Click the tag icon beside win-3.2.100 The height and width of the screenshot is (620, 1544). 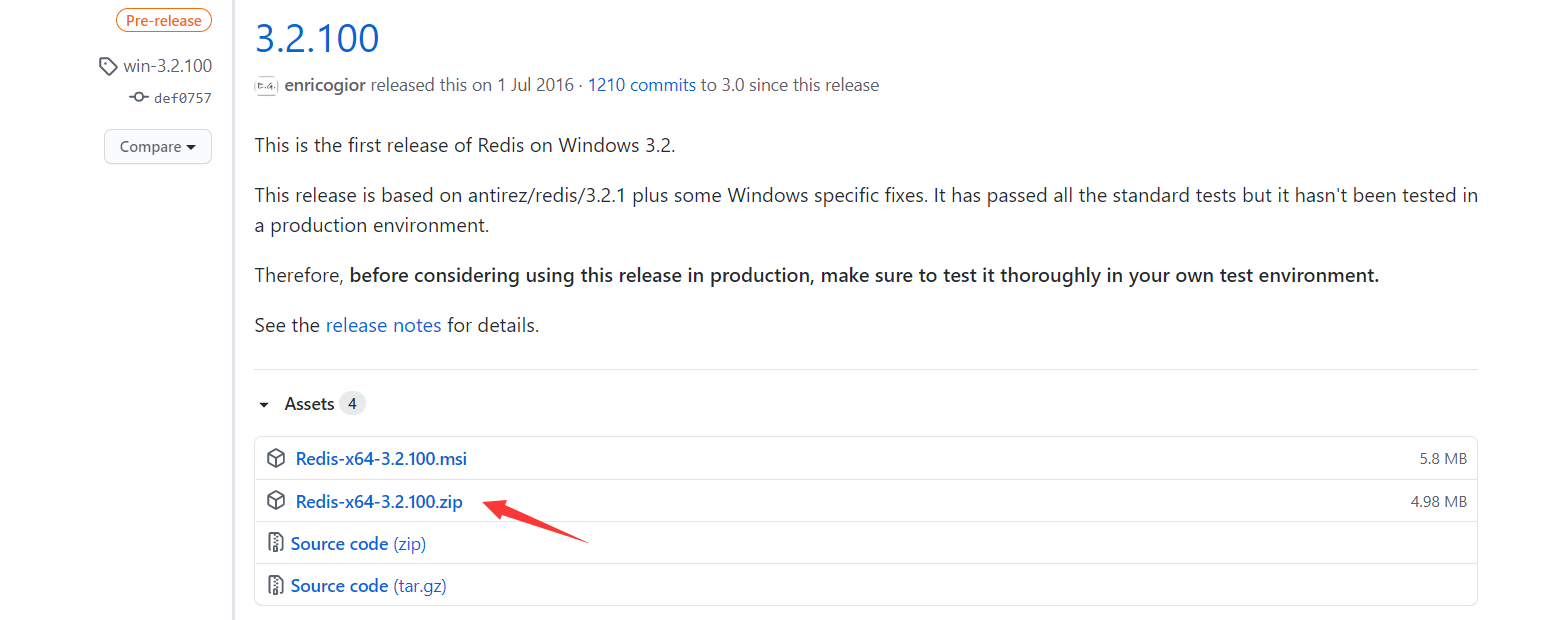pos(108,66)
